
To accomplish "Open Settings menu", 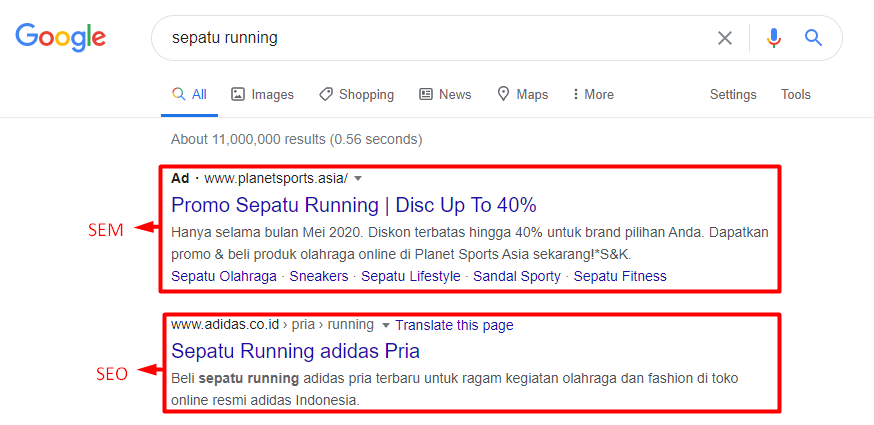I will pos(733,95).
